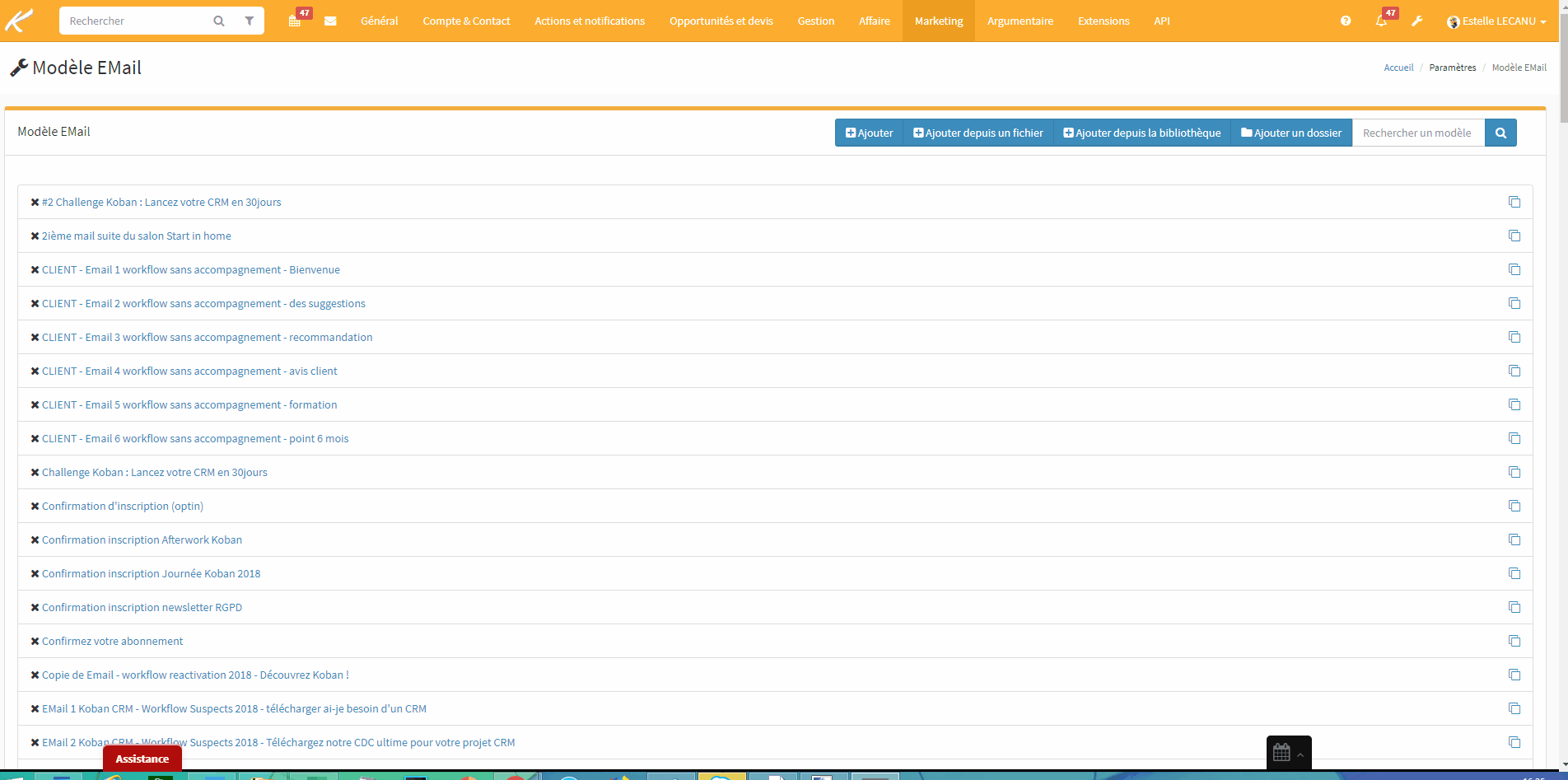The width and height of the screenshot is (1568, 780).
Task: Delete 'Confirmation inscription Afterwork Koban' with X icon
Action: [35, 539]
